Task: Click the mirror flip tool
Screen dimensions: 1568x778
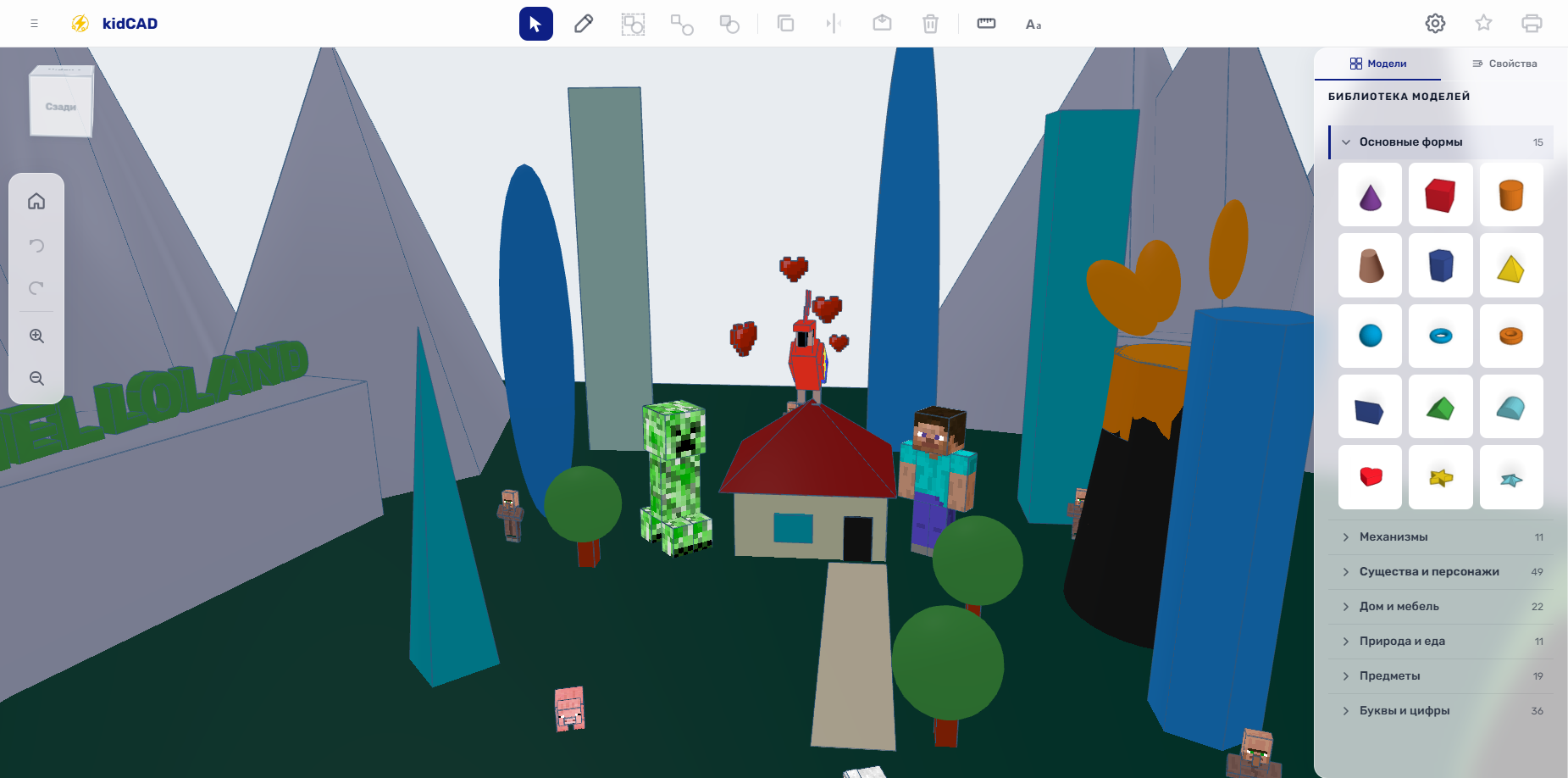Action: click(x=834, y=24)
